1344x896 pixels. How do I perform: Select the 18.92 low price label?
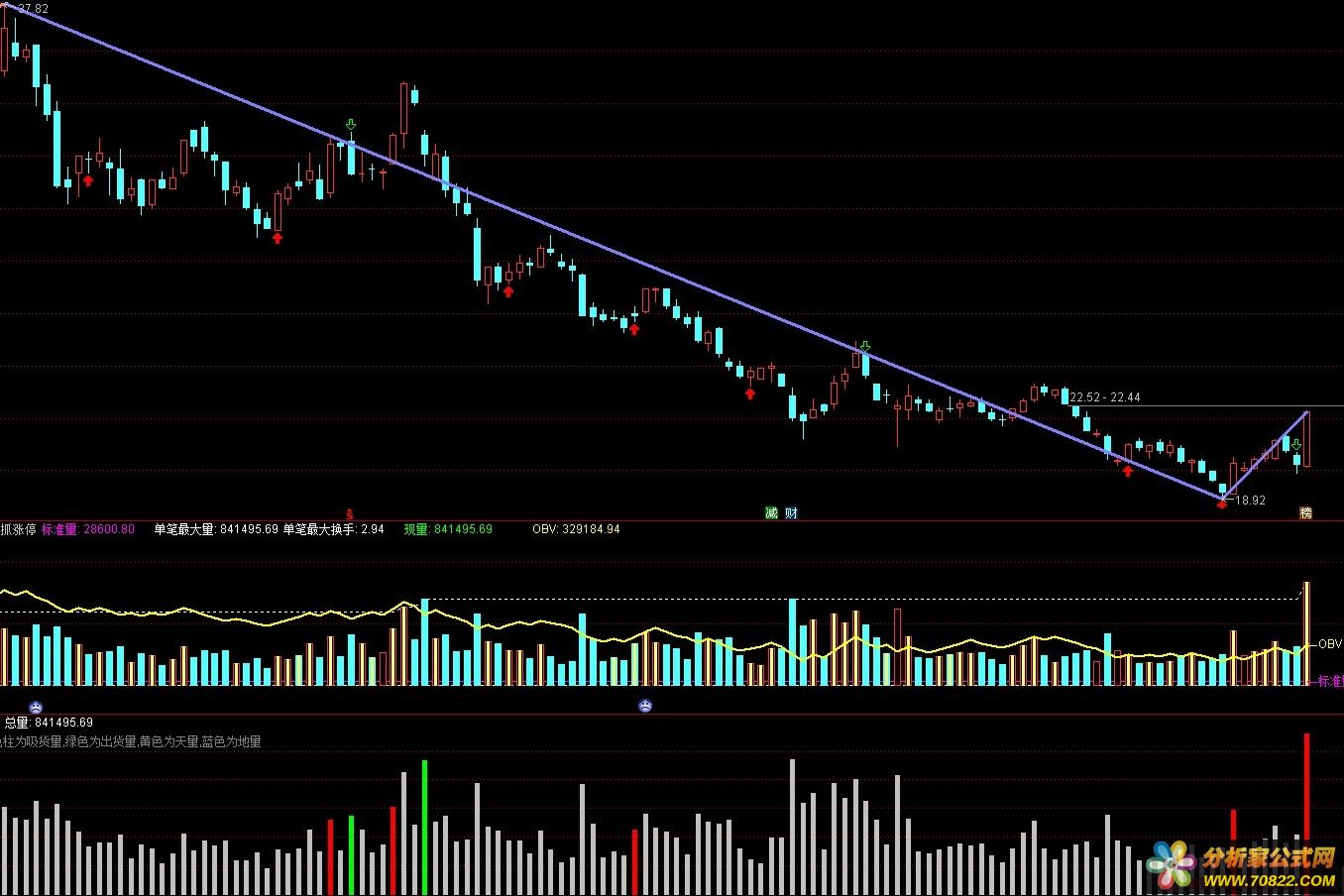pos(1250,501)
